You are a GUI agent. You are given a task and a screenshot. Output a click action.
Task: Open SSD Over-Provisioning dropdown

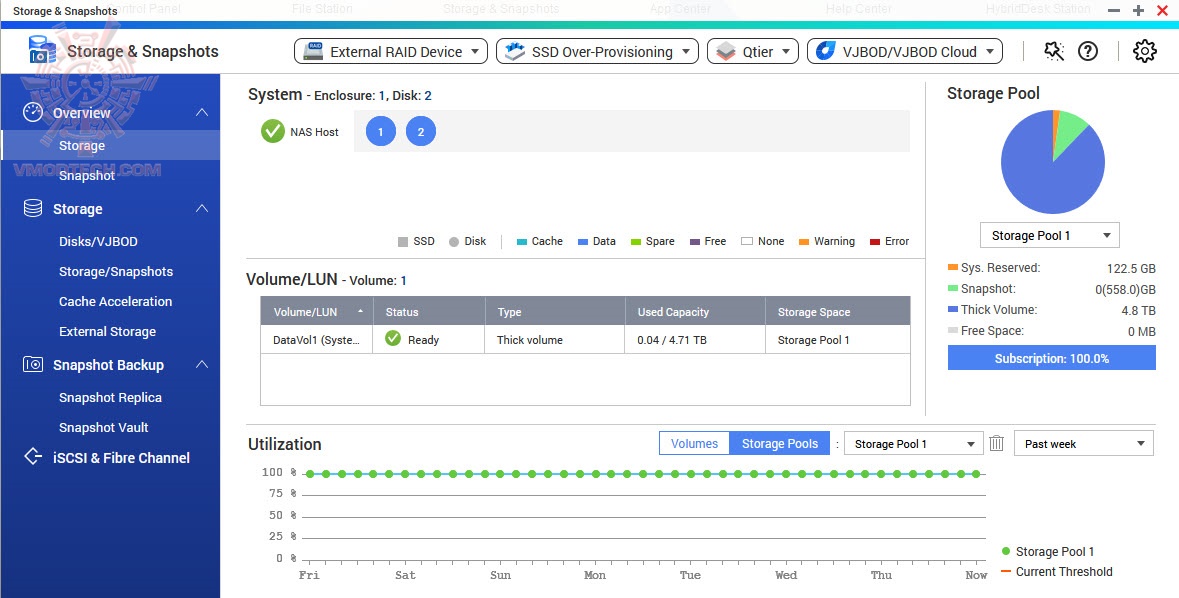click(597, 51)
